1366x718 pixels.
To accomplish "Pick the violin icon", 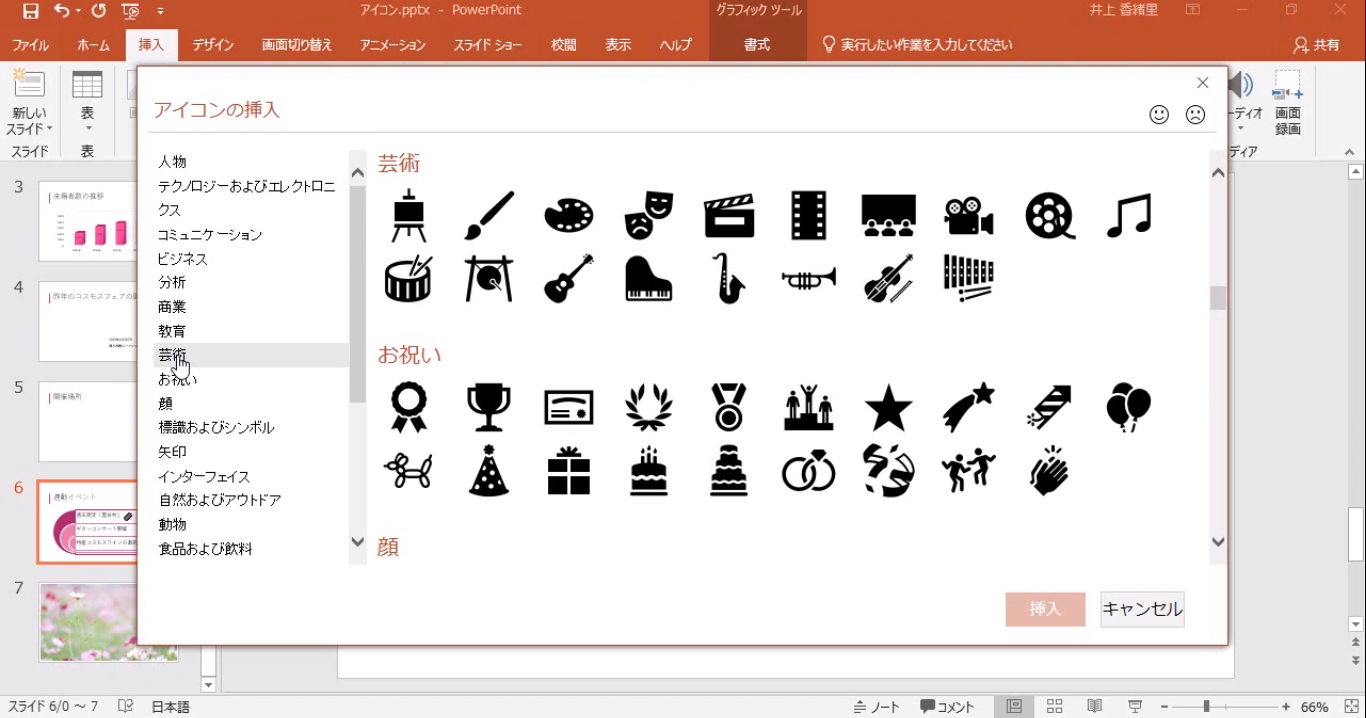I will 889,278.
